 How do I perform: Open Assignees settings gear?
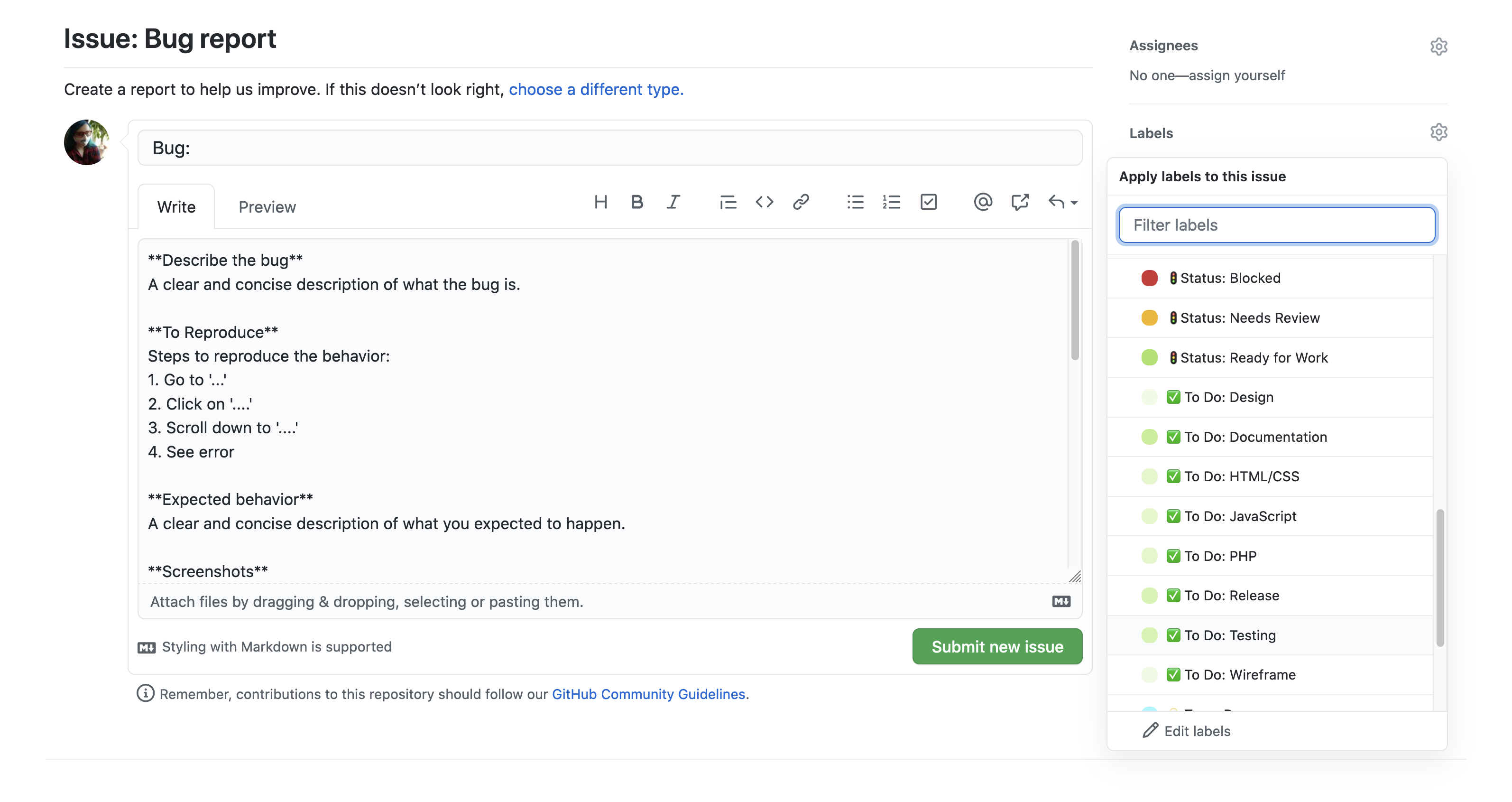[x=1438, y=47]
